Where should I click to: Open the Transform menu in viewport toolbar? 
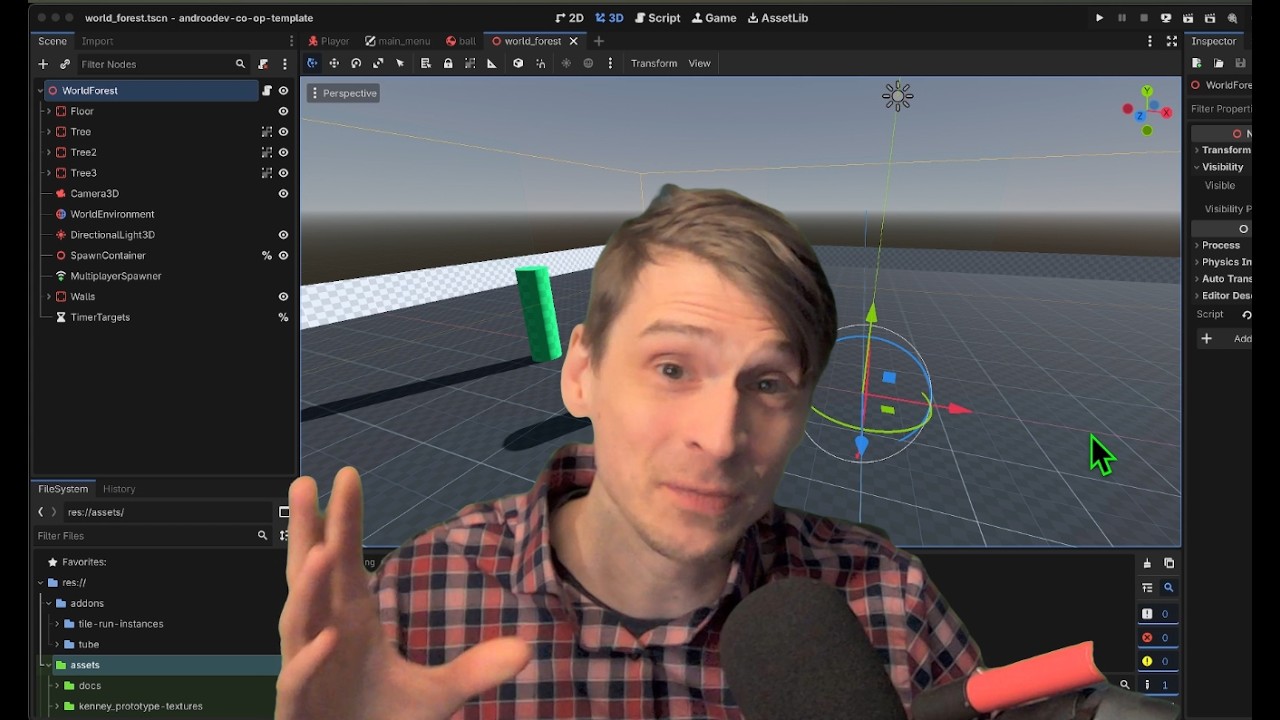click(654, 63)
